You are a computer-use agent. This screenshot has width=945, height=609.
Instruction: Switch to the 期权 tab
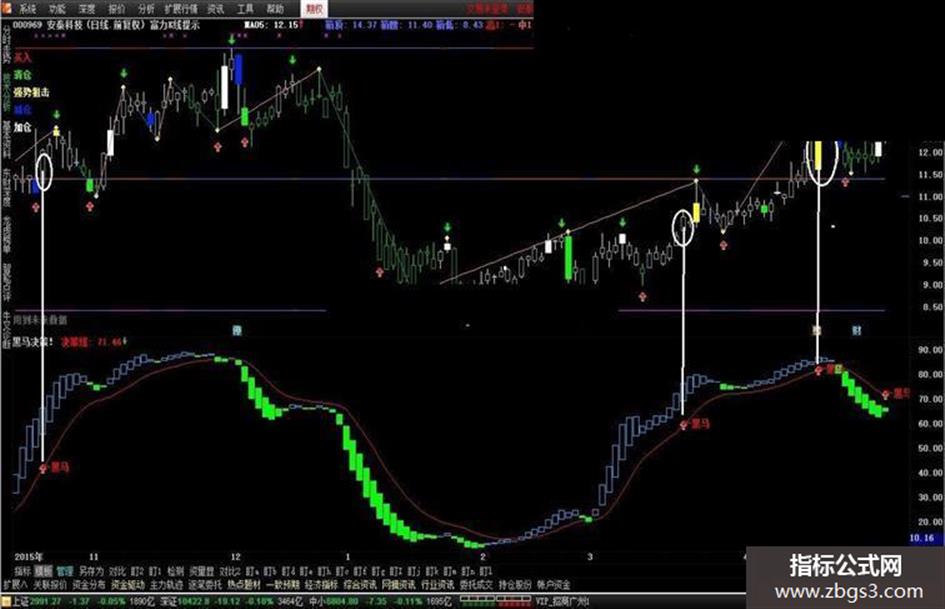point(313,8)
